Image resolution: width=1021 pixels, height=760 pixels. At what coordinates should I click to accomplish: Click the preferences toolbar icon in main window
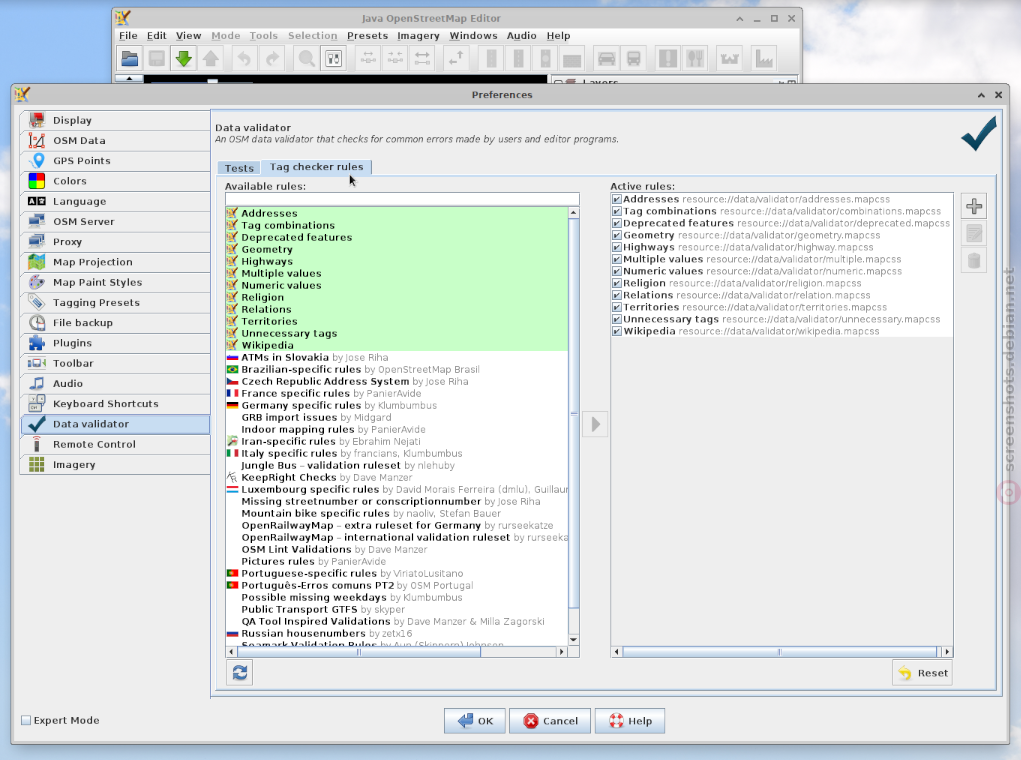[333, 59]
